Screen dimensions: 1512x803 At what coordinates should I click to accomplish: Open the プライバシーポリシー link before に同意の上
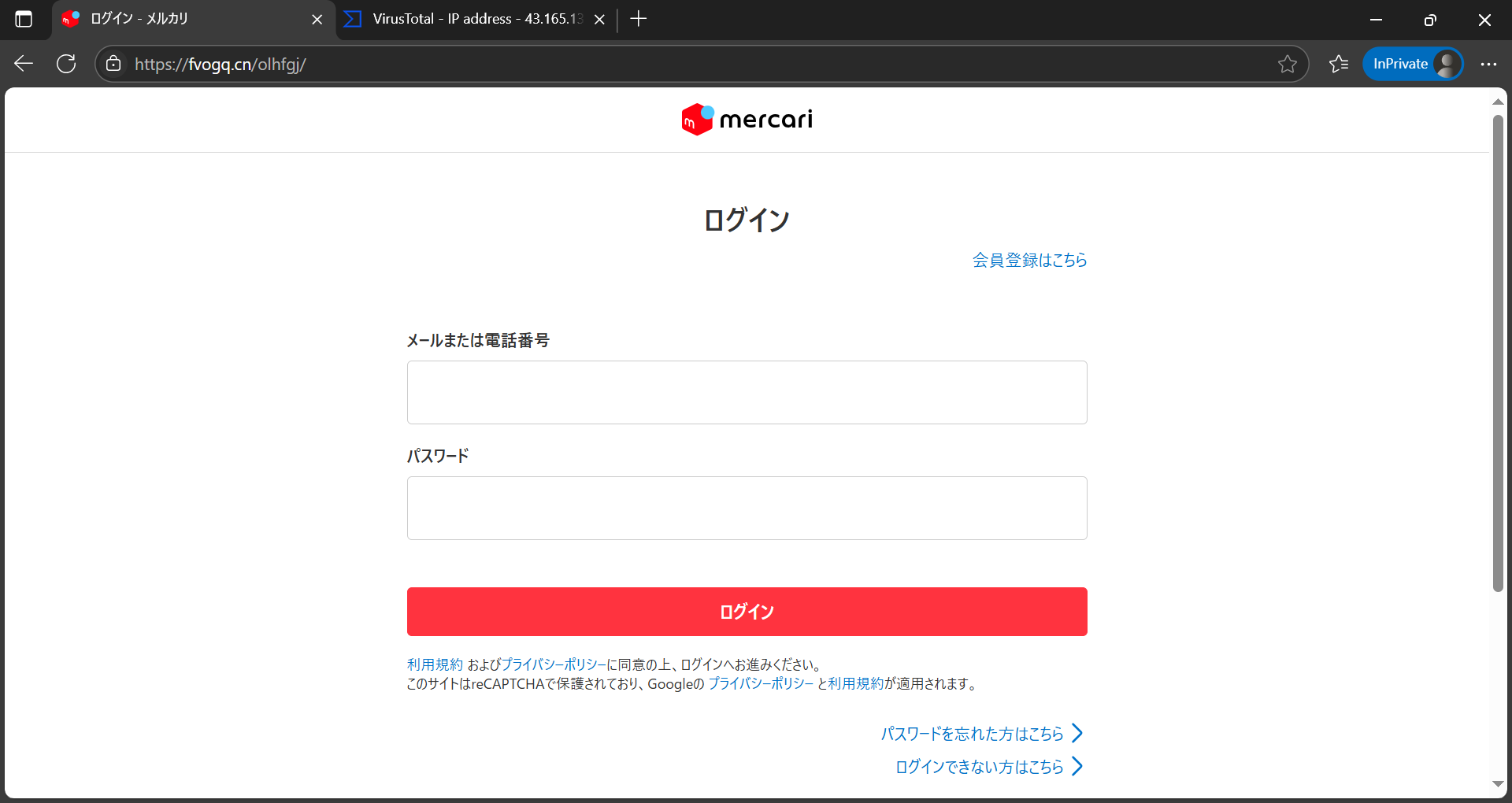pyautogui.click(x=554, y=664)
